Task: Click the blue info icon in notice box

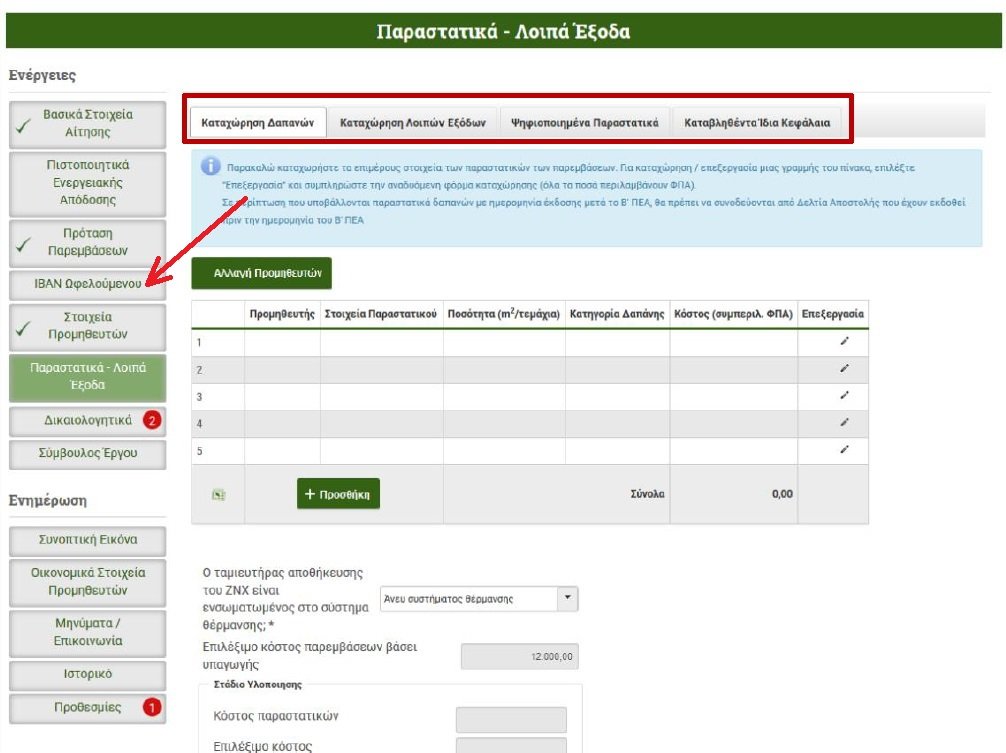Action: tap(210, 167)
